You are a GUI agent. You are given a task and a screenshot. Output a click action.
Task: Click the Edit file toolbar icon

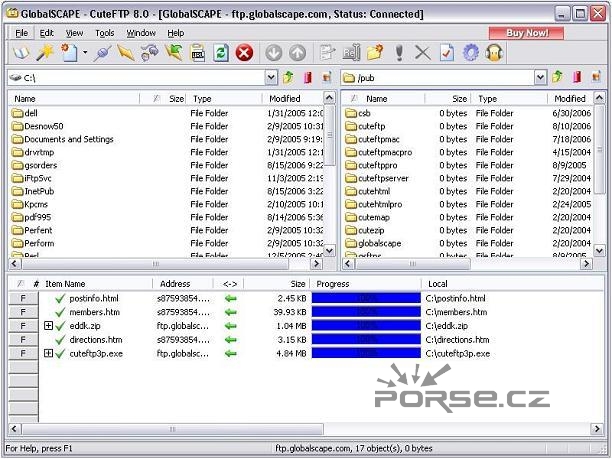tap(327, 53)
